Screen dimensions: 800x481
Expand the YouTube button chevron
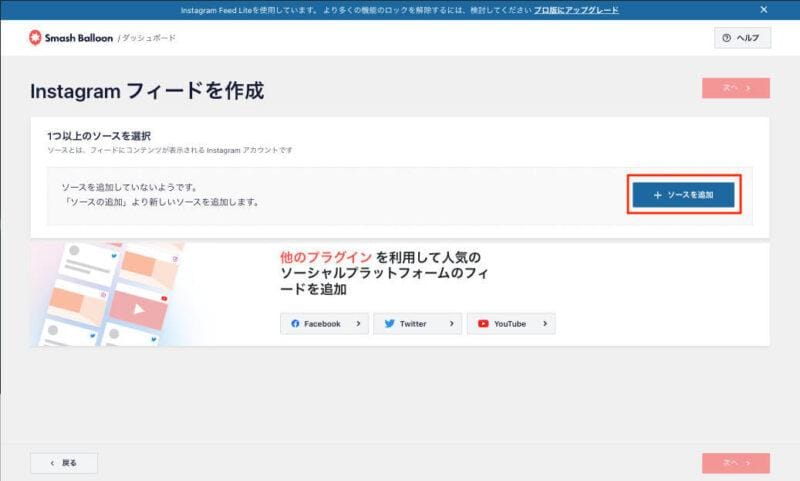point(545,324)
